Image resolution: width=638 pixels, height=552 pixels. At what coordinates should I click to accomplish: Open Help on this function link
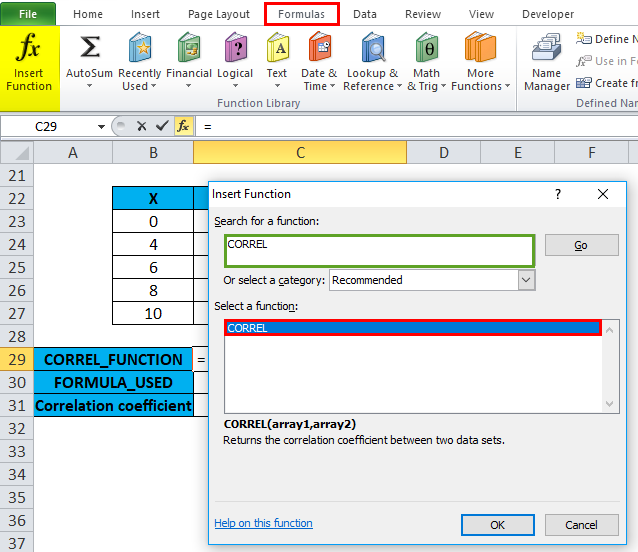(263, 523)
